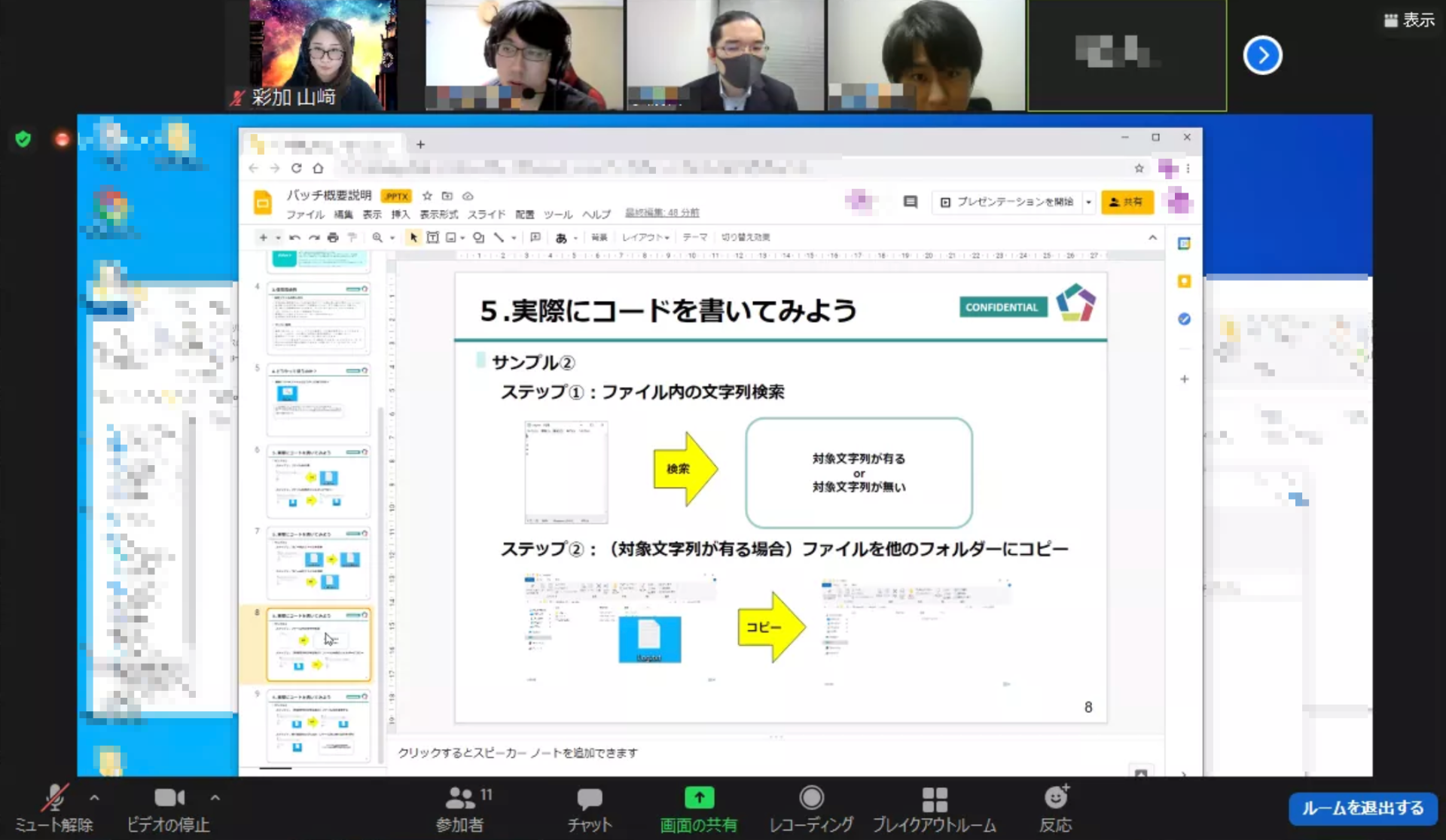1446x840 pixels.
Task: Open the line type dropdown arrow
Action: 514,238
